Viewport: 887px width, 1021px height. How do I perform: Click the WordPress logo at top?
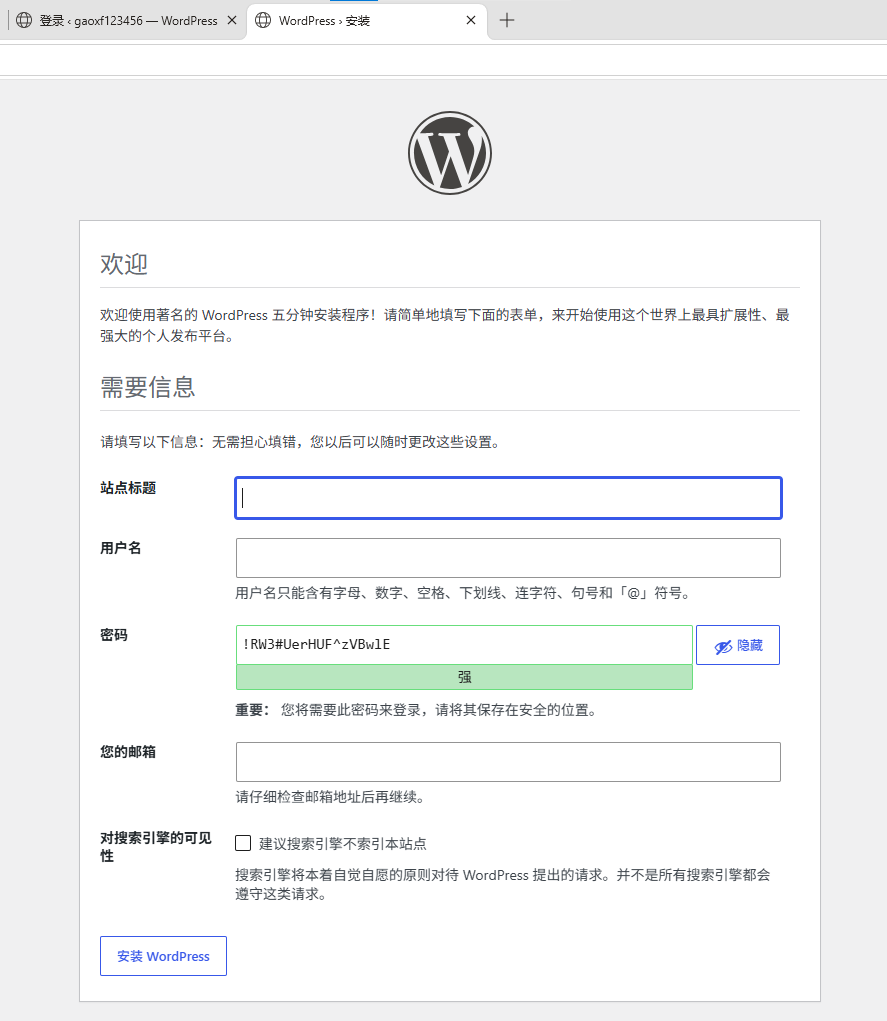(x=449, y=153)
